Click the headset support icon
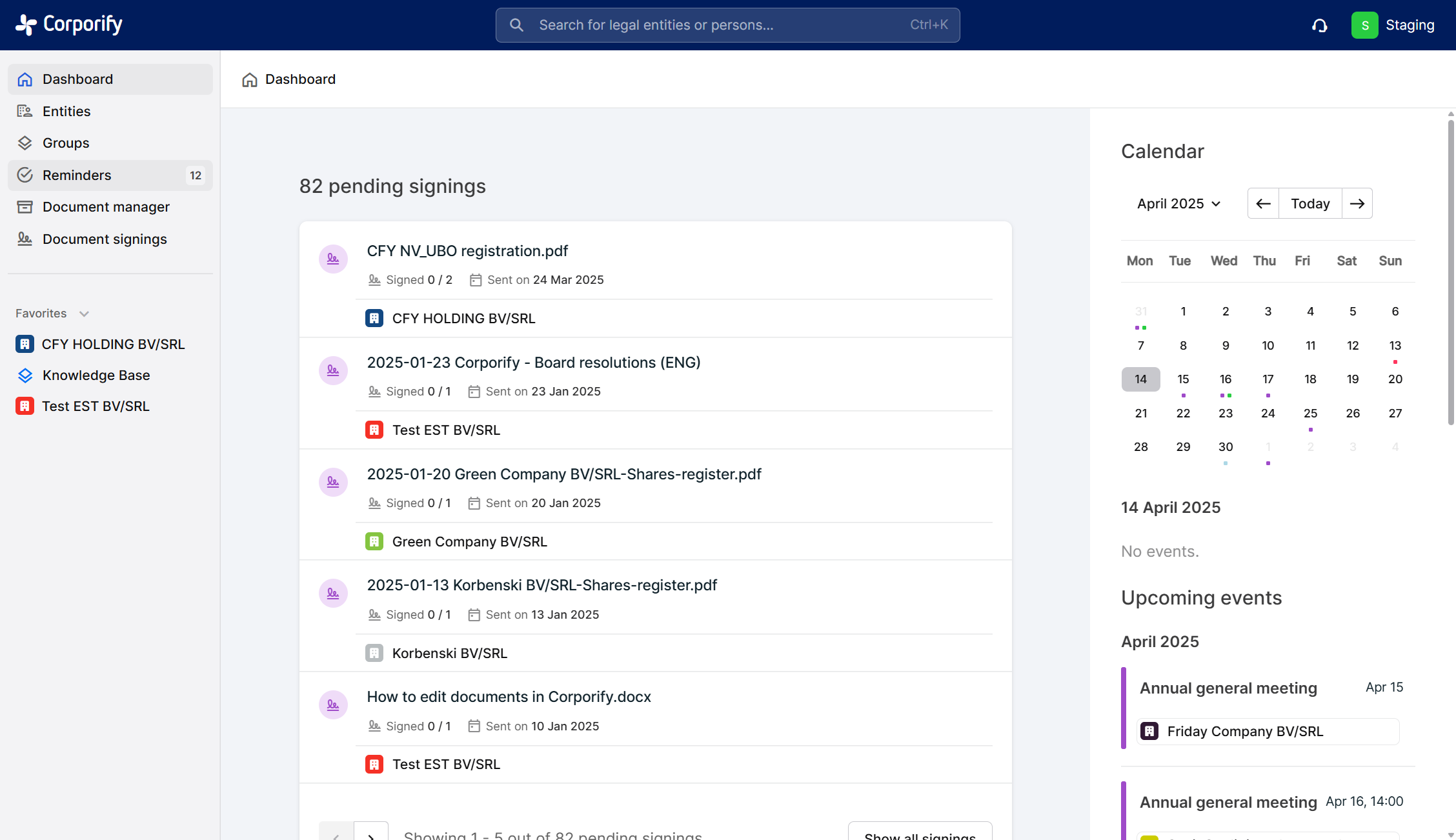Image resolution: width=1456 pixels, height=840 pixels. [1319, 25]
